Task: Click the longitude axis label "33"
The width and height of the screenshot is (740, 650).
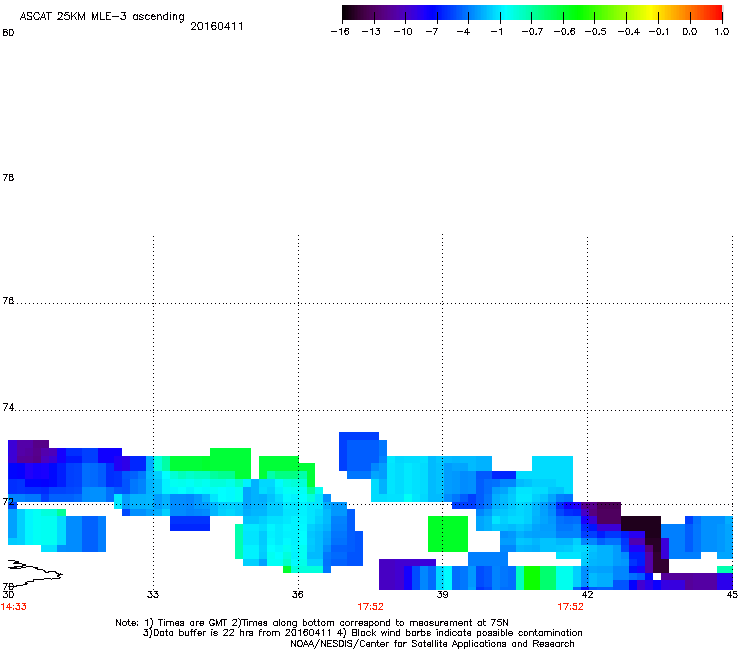Action: click(152, 594)
